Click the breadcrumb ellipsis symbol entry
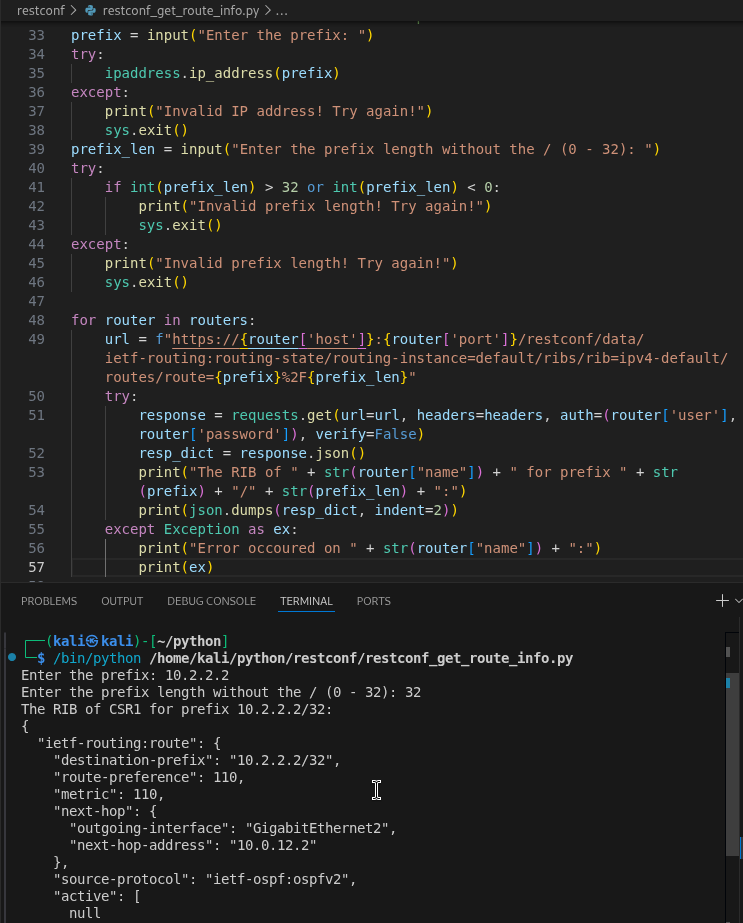The height and width of the screenshot is (923, 743). point(282,11)
